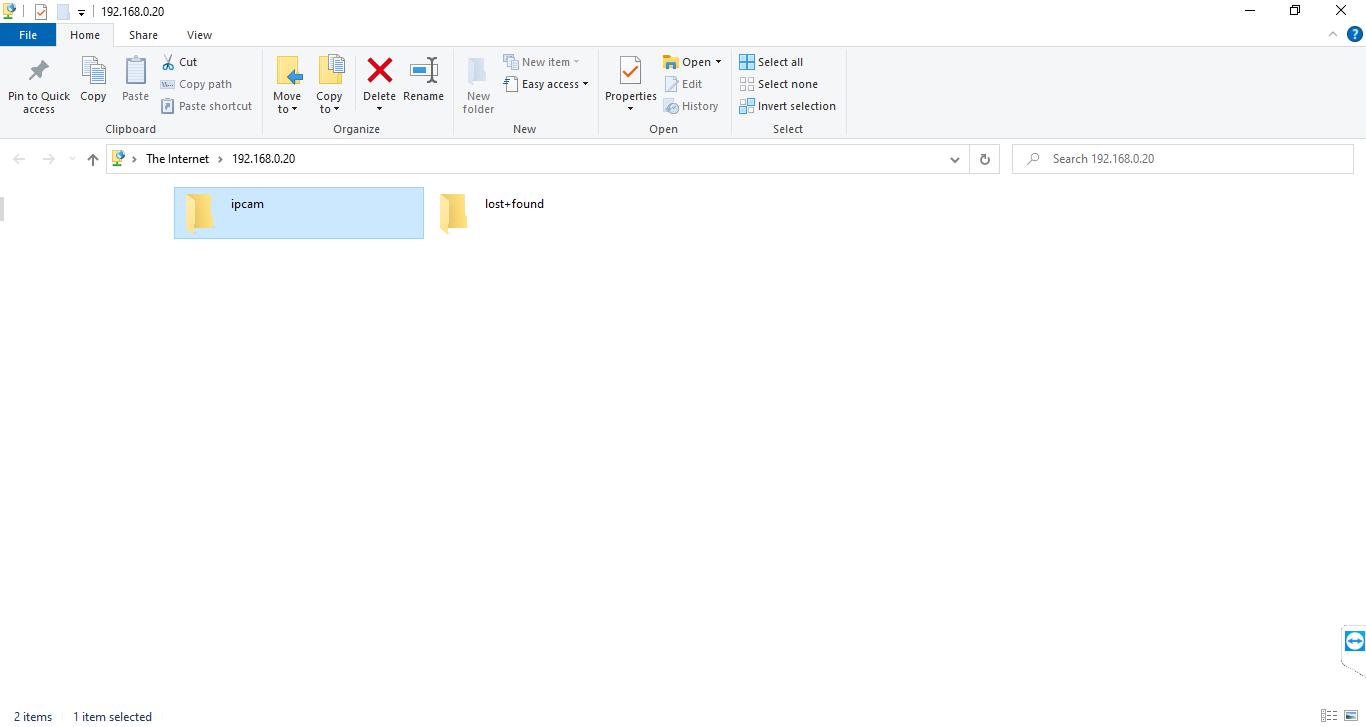Open the TeamViewer panel on the right edge
The width and height of the screenshot is (1366, 727).
click(1356, 640)
